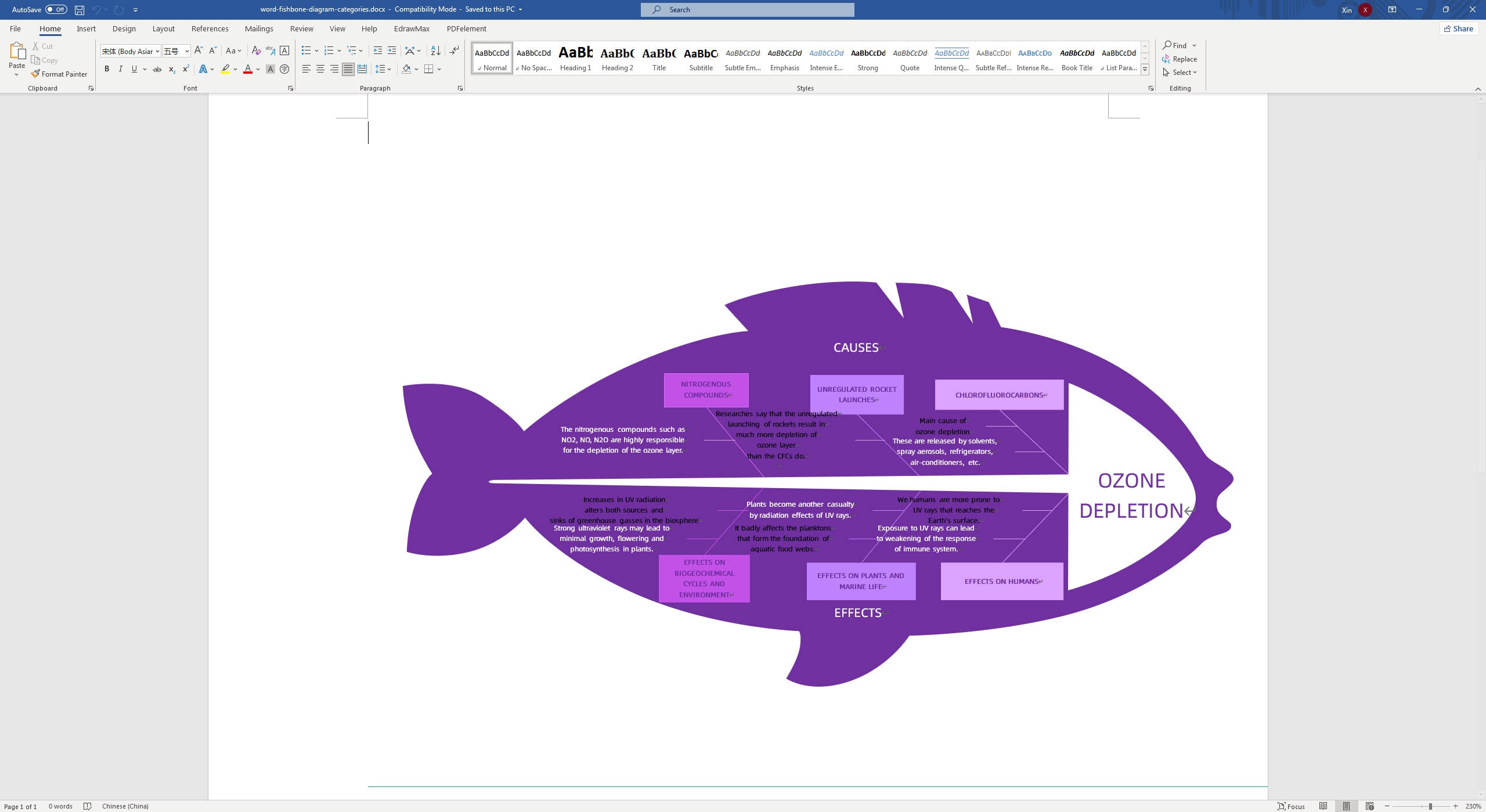Open the Replace dialog
The height and width of the screenshot is (812, 1486).
coord(1180,59)
